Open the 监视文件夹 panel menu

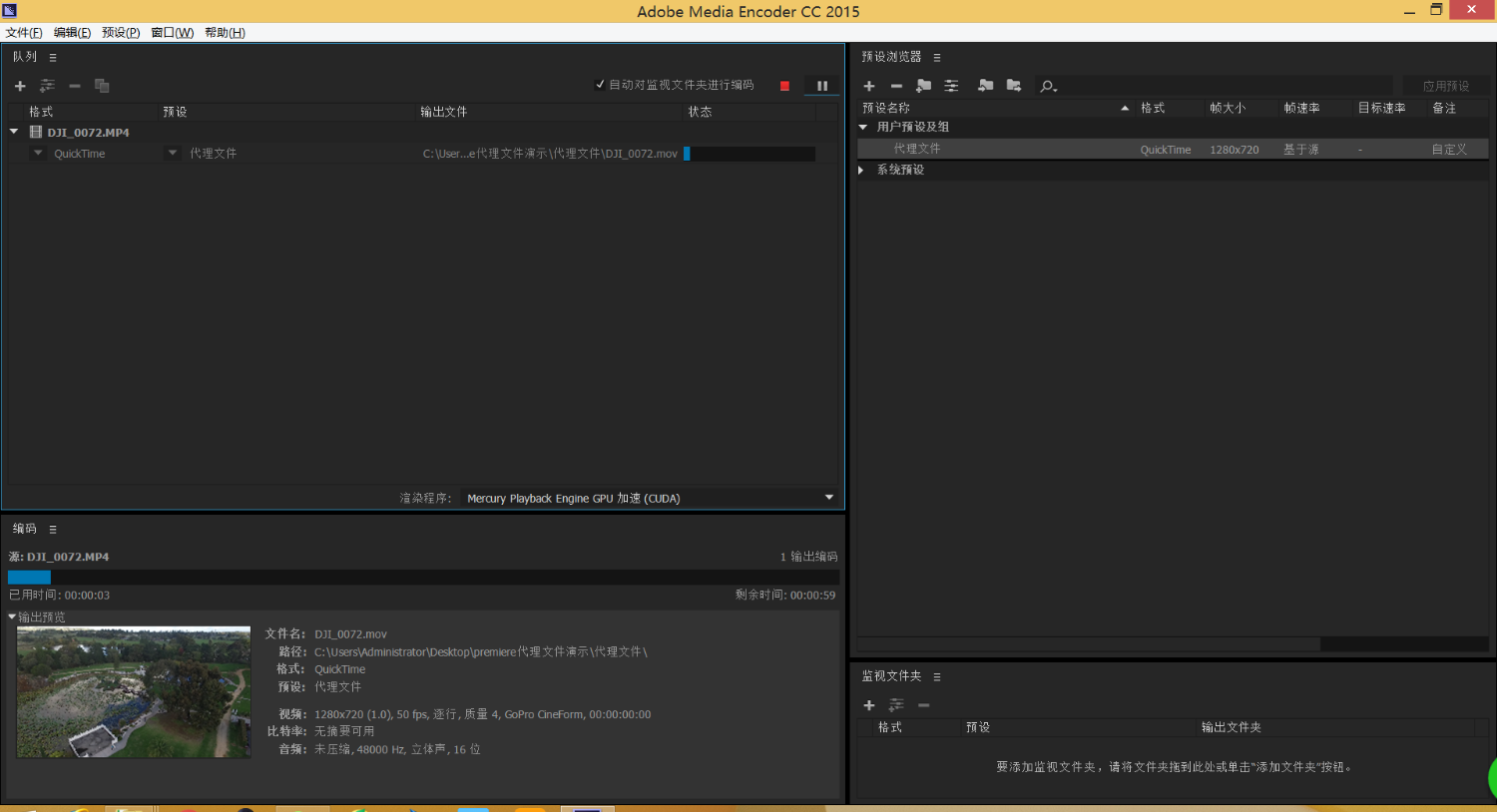pyautogui.click(x=937, y=677)
